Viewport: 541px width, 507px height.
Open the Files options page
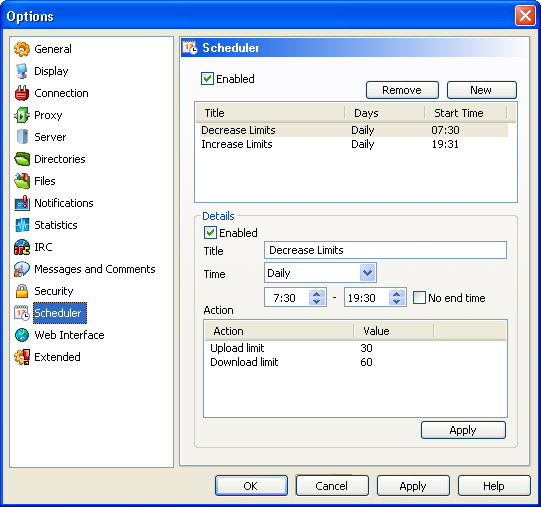pyautogui.click(x=45, y=181)
